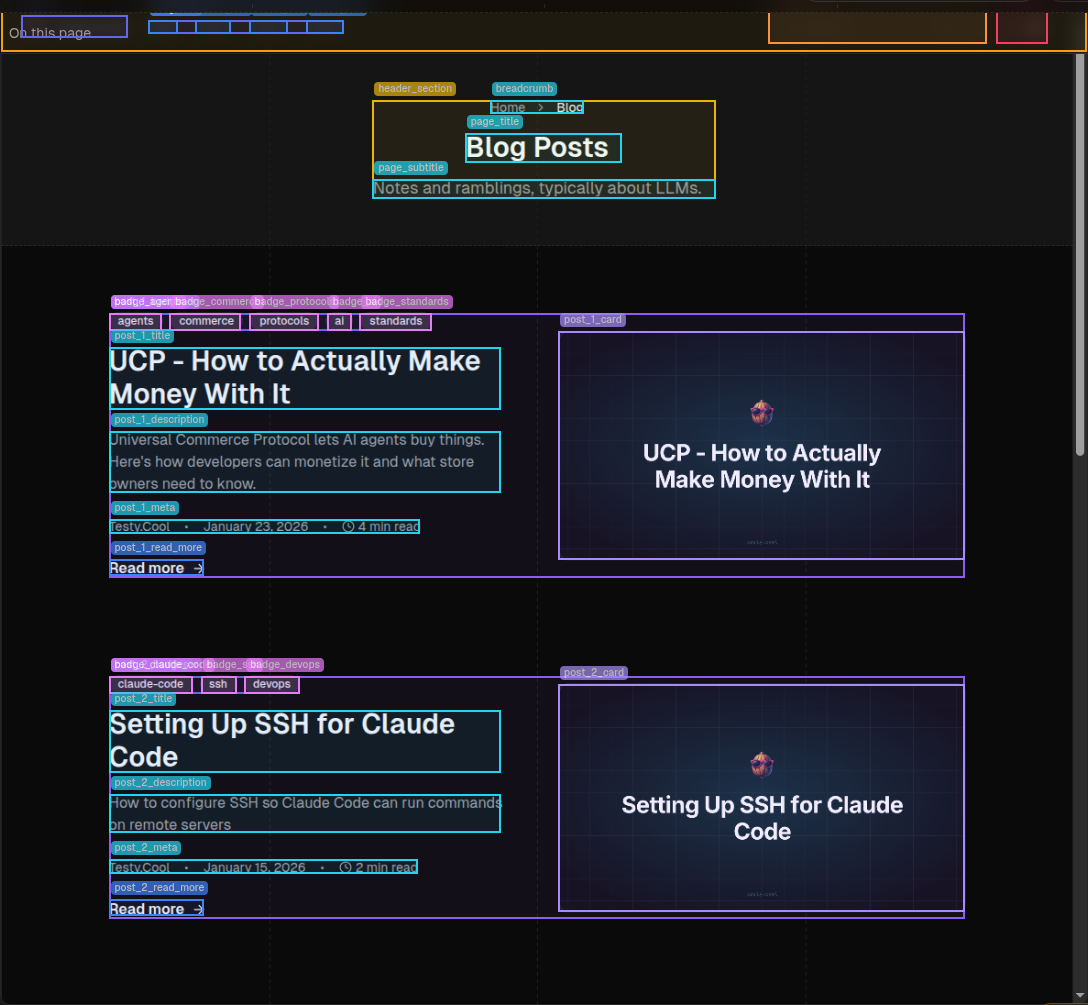Filter posts by the agents tag
The image size is (1088, 1005).
point(135,321)
